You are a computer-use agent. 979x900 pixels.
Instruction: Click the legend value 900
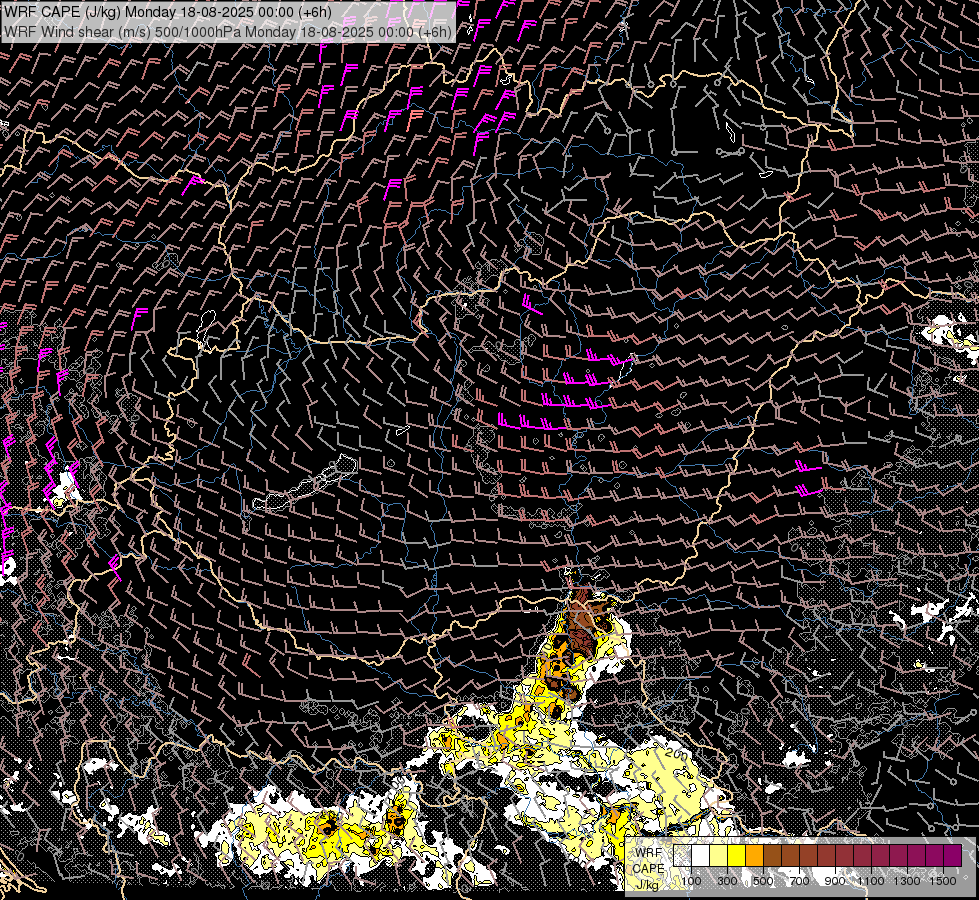pos(835,881)
